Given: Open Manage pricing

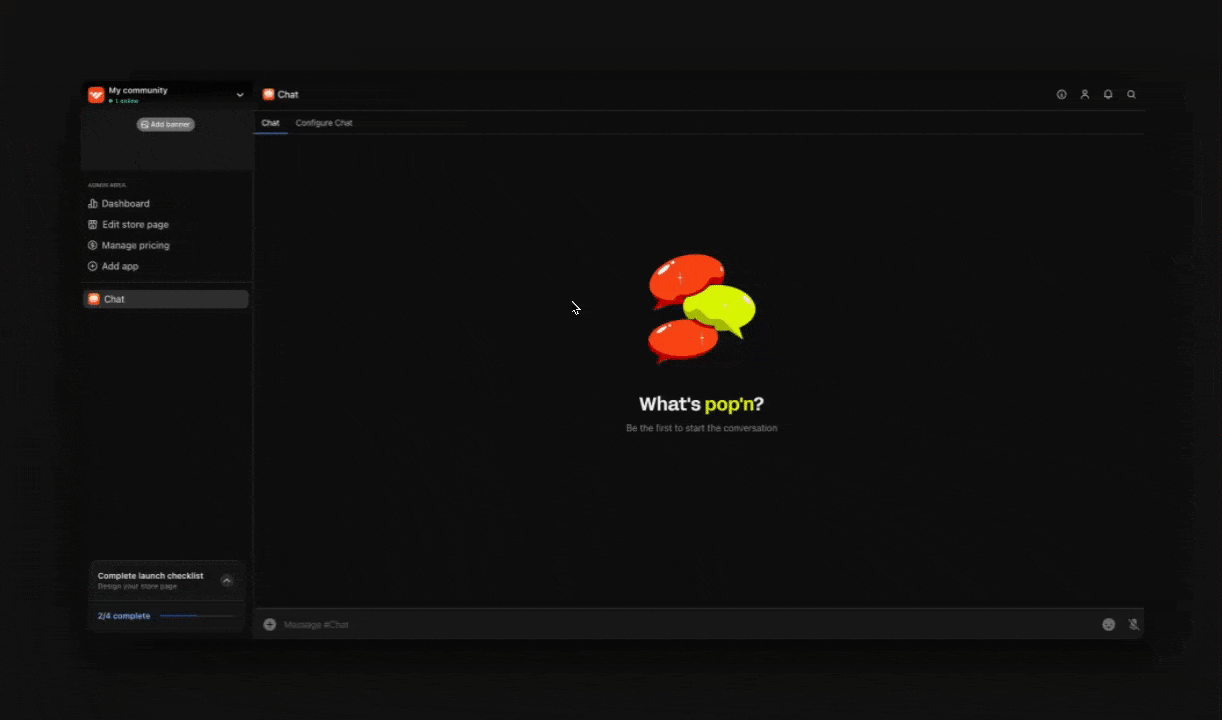Looking at the screenshot, I should click(x=128, y=245).
